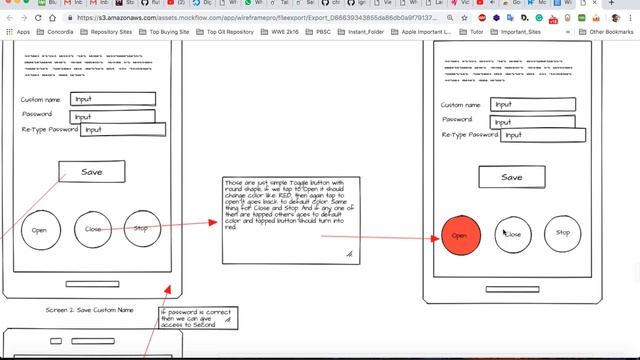Bookmark this page with the star icon
This screenshot has height=360, width=640.
(464, 18)
